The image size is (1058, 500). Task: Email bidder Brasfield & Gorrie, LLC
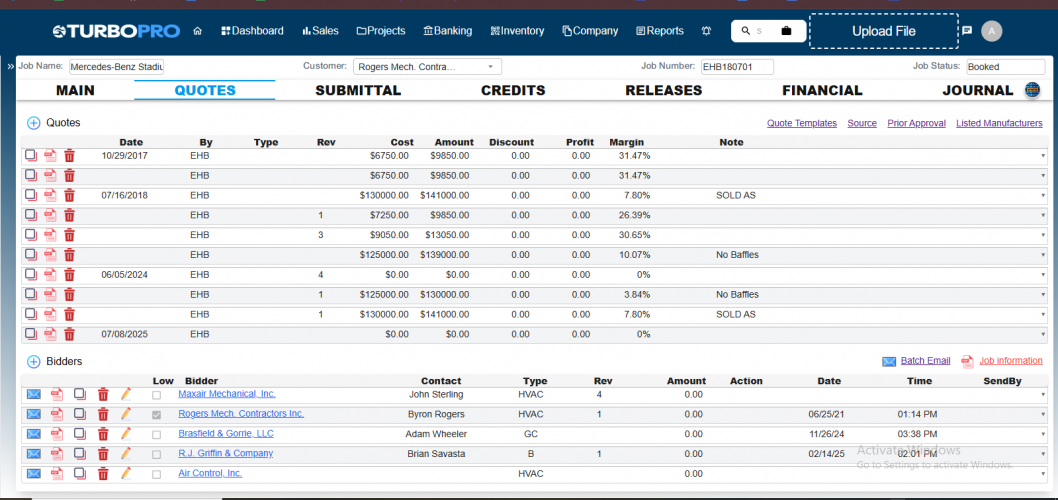tap(34, 434)
